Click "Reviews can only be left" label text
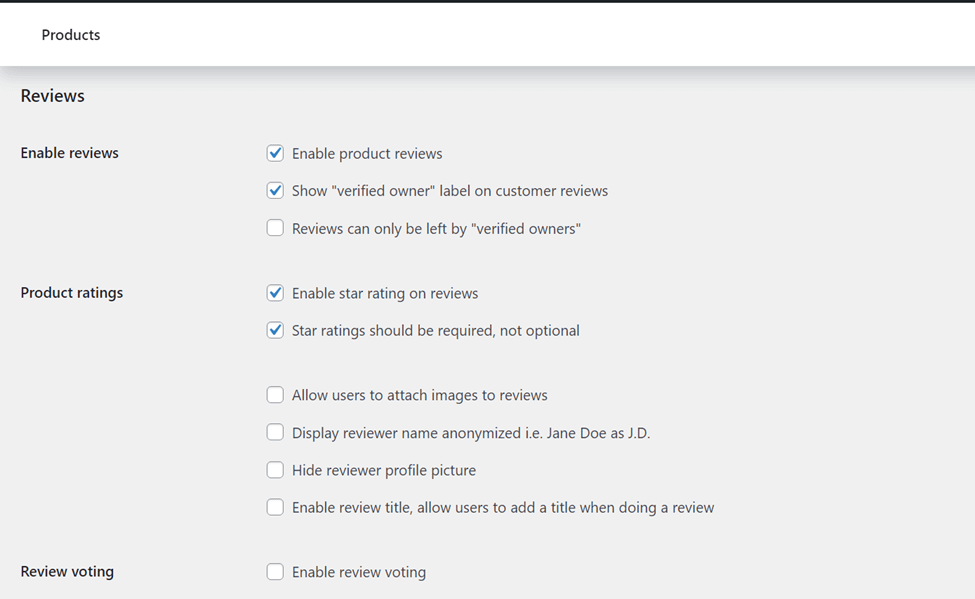 tap(436, 229)
